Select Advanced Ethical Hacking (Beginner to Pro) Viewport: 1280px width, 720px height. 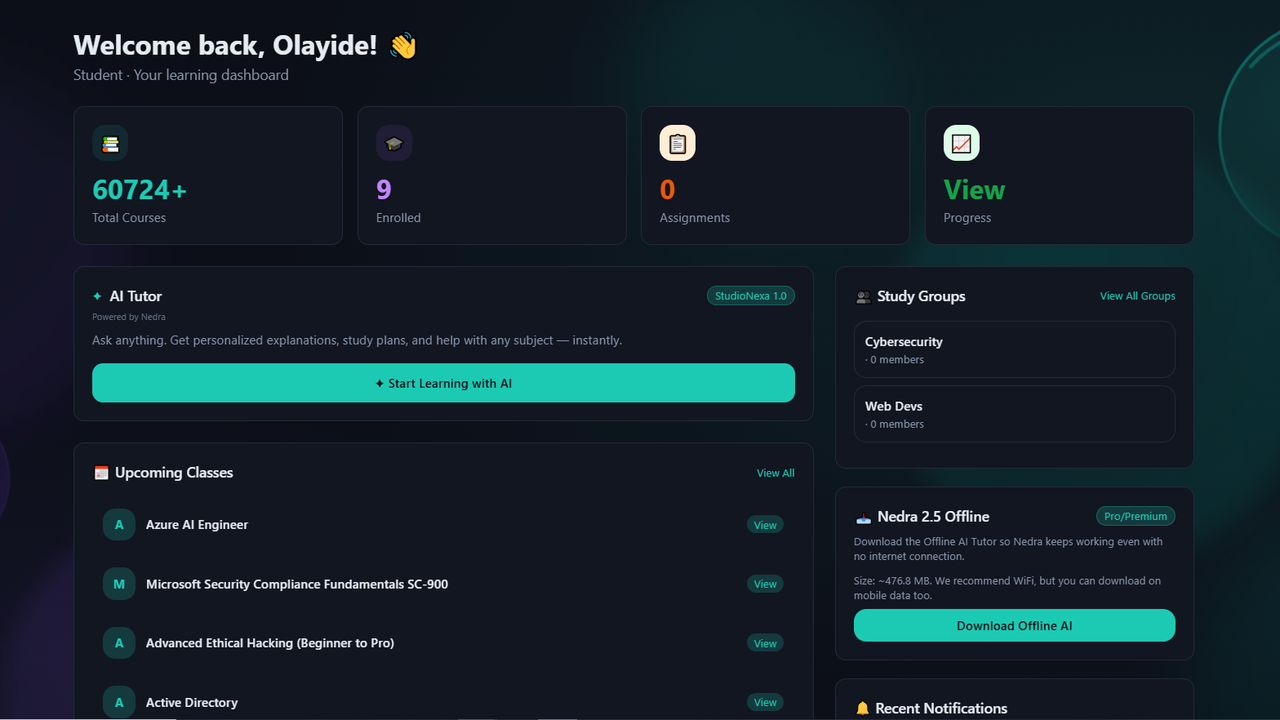click(270, 643)
